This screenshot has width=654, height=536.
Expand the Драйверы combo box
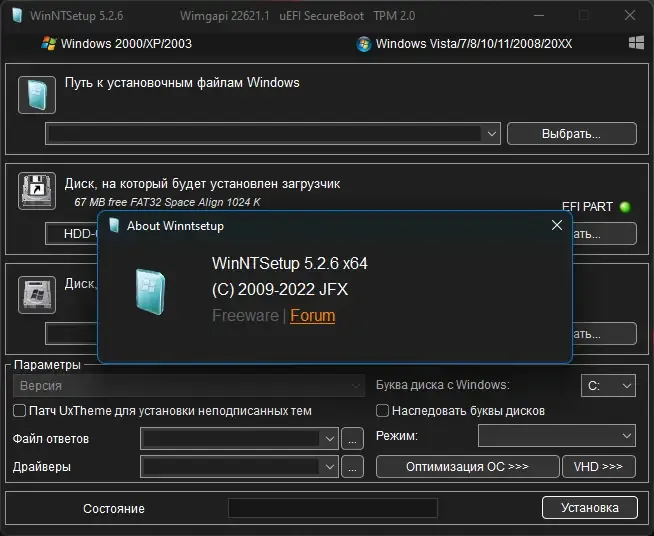[x=329, y=466]
